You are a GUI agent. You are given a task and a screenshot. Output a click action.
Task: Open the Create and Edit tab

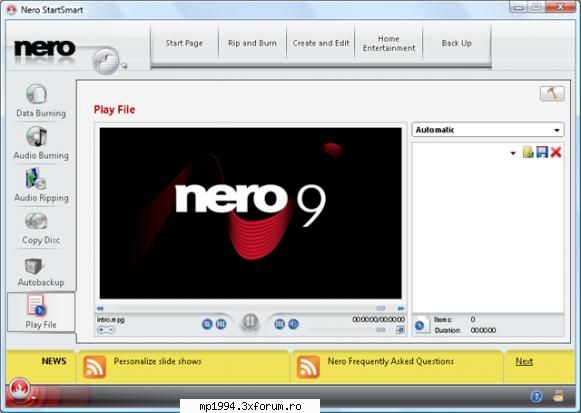[321, 43]
